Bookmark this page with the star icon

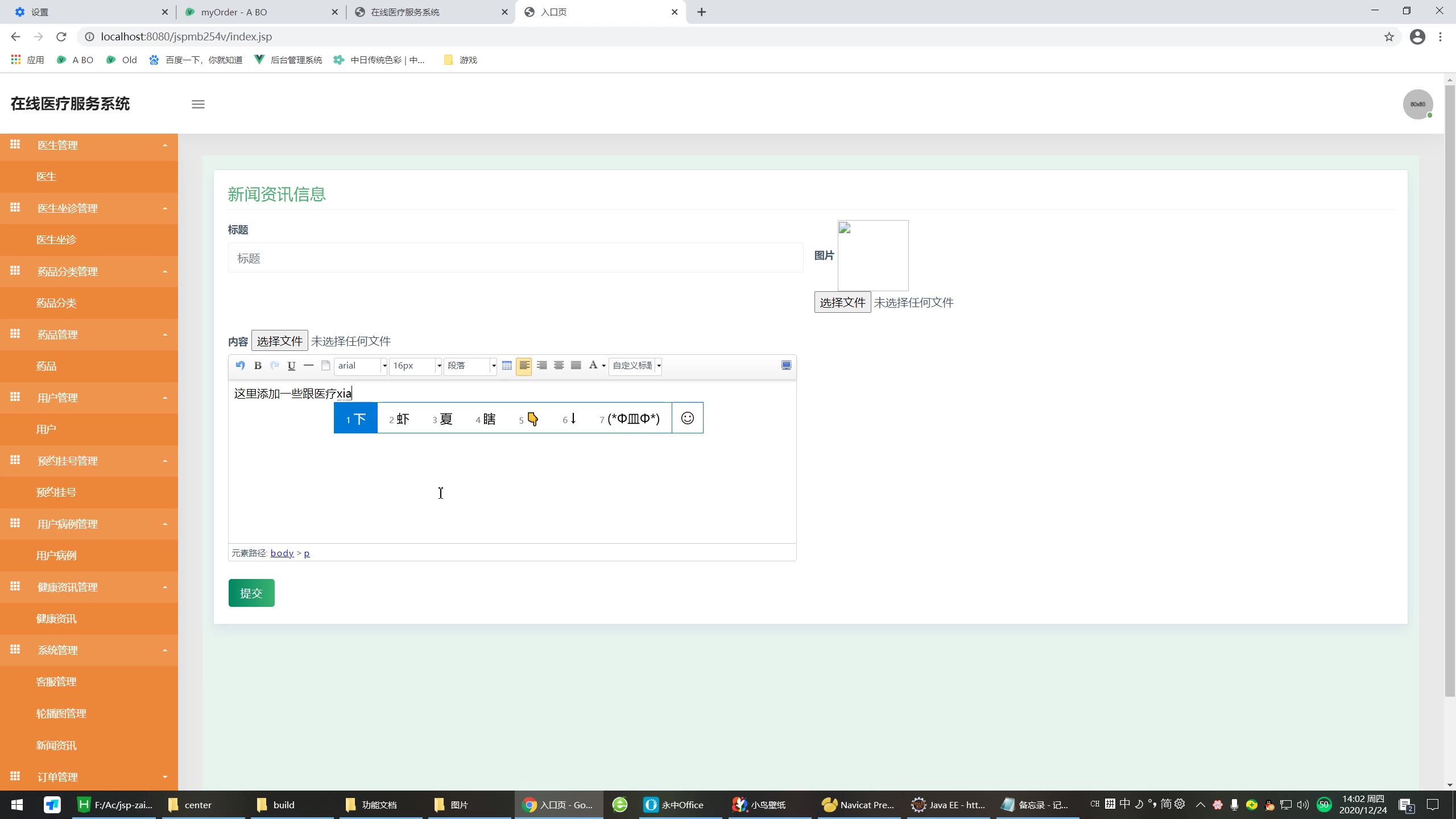coord(1389,37)
